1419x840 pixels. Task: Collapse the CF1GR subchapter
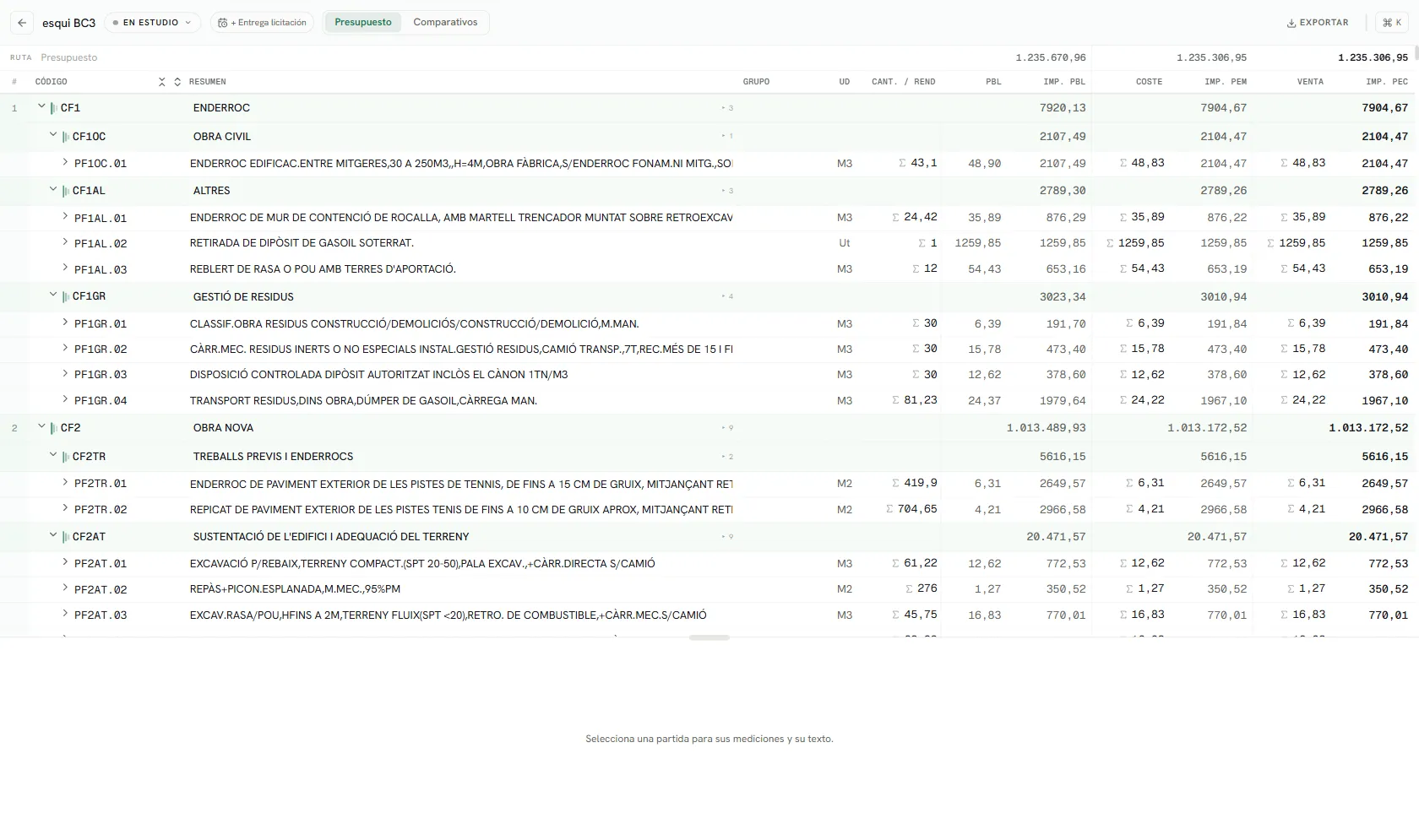(53, 295)
